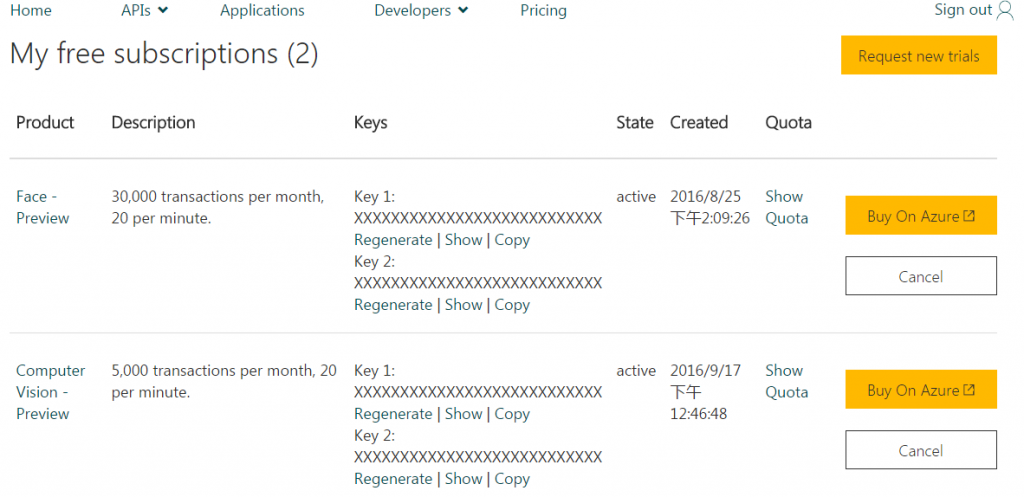Select the Quota column header

coord(788,122)
